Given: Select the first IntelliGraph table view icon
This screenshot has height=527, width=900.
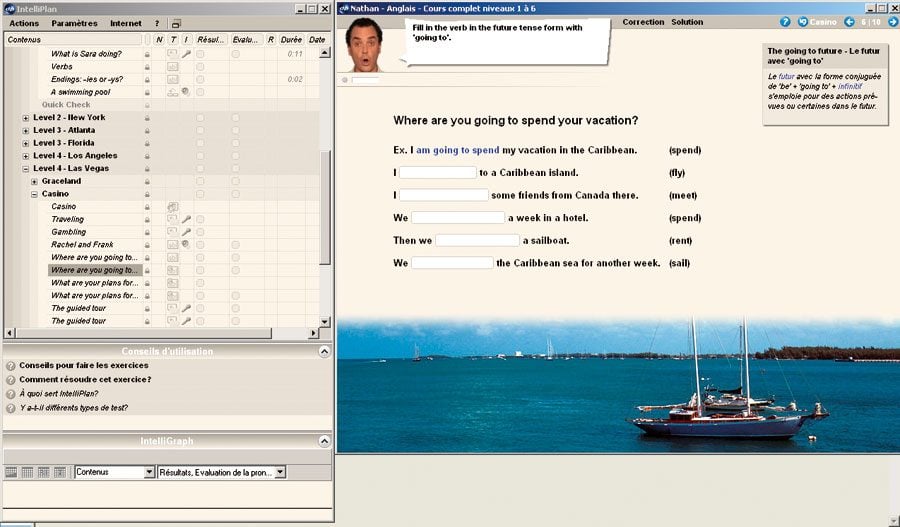Looking at the screenshot, I should point(12,471).
